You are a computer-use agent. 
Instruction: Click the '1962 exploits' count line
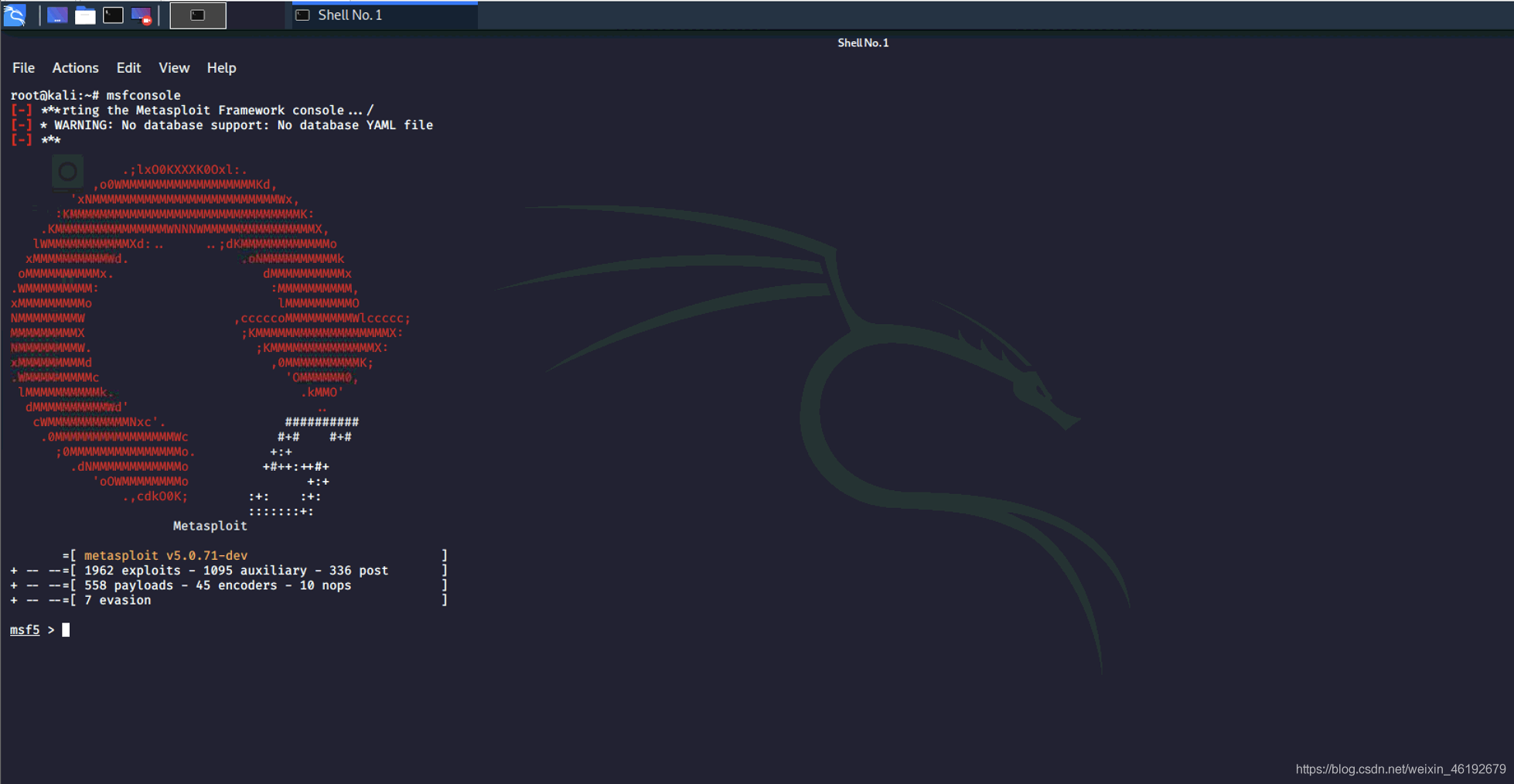(x=236, y=571)
